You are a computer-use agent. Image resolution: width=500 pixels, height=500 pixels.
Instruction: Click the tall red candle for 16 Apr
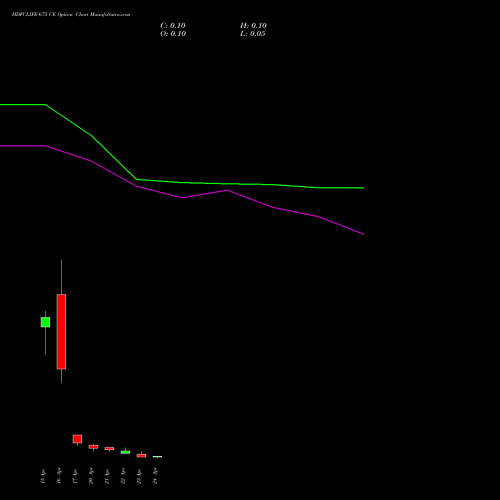coord(61,332)
